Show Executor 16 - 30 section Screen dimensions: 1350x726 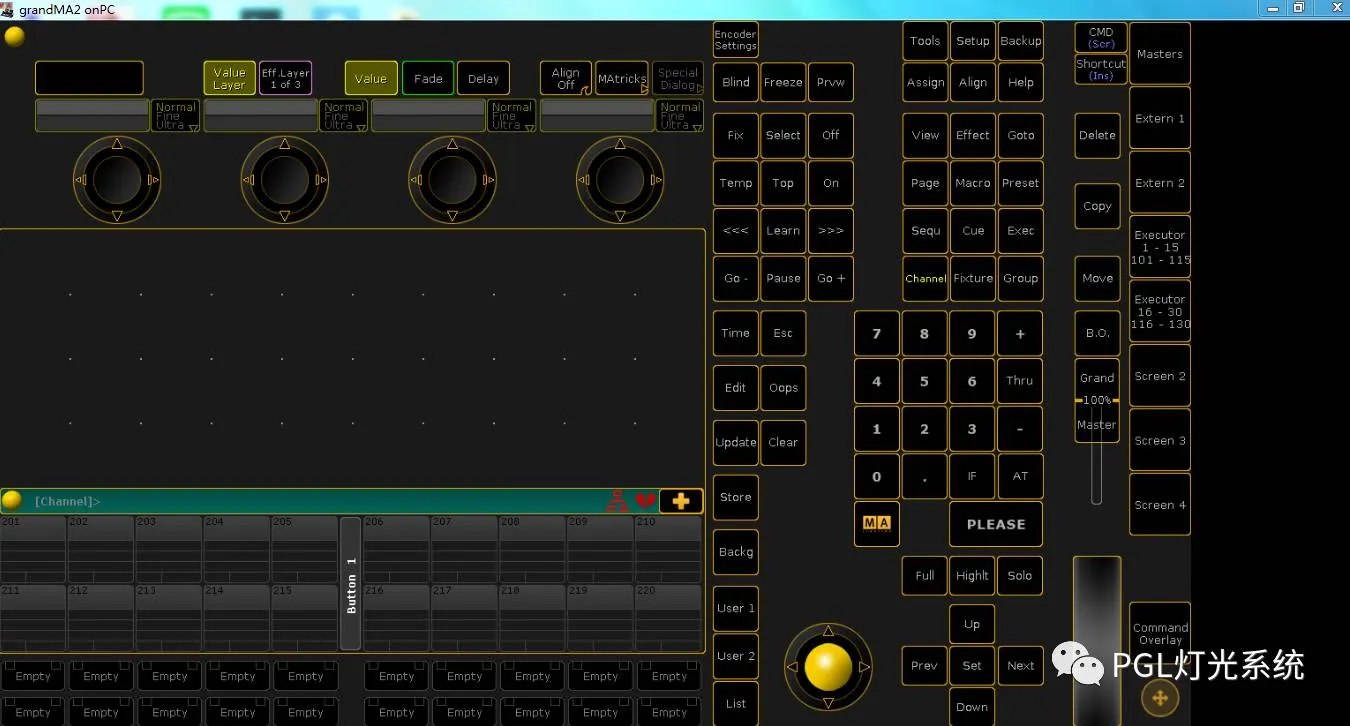[x=1160, y=311]
